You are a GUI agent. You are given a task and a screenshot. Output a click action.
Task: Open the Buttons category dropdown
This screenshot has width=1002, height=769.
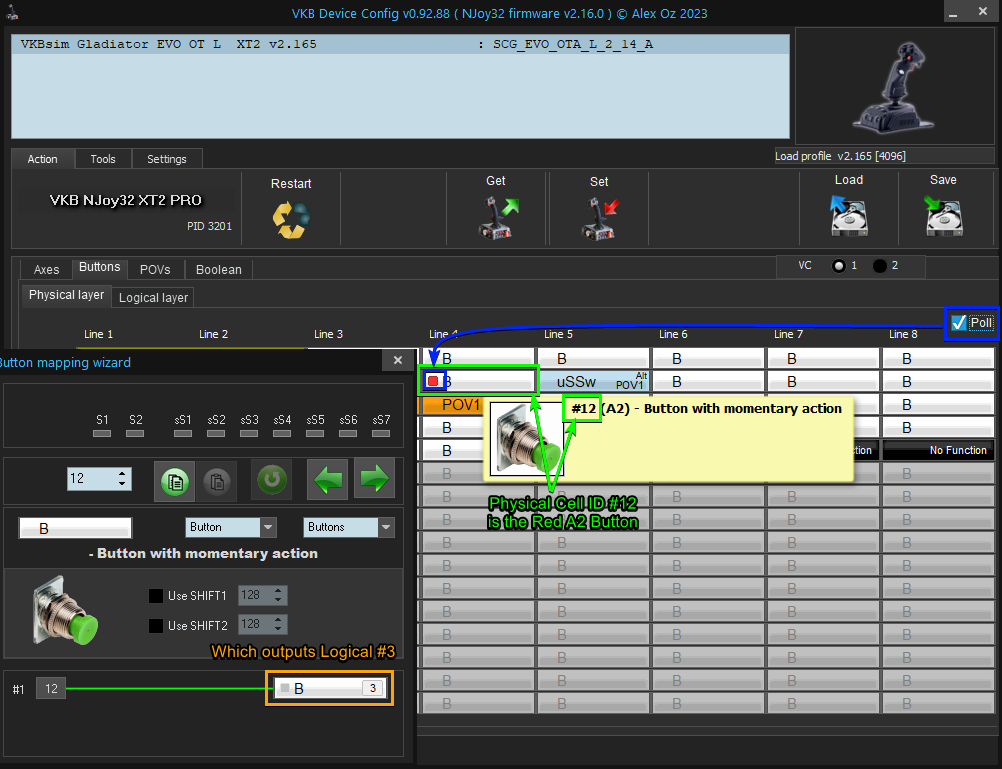[x=349, y=527]
